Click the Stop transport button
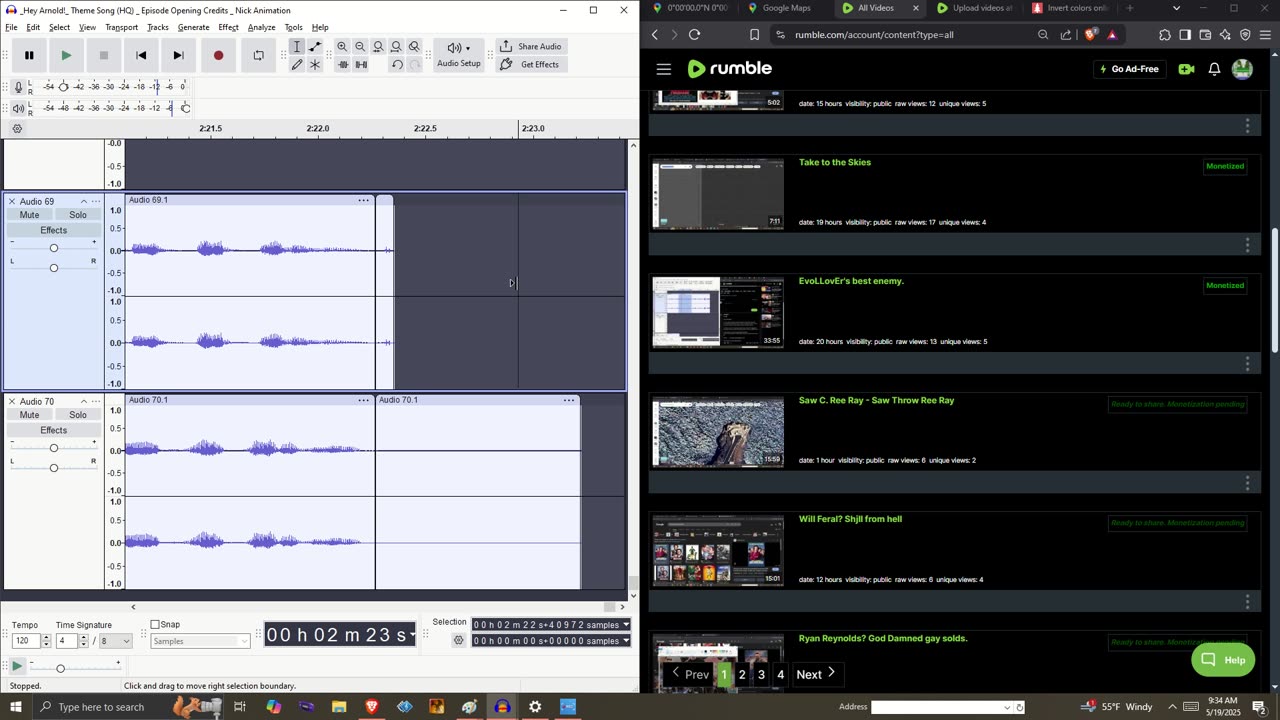1280x720 pixels. [103, 56]
